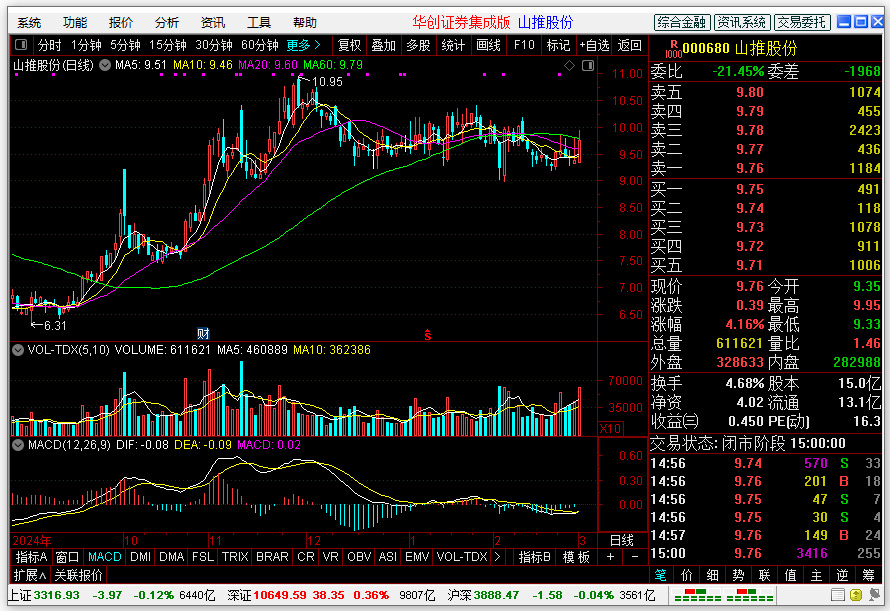
Task: Select the BRAR indicator tab
Action: [x=272, y=557]
